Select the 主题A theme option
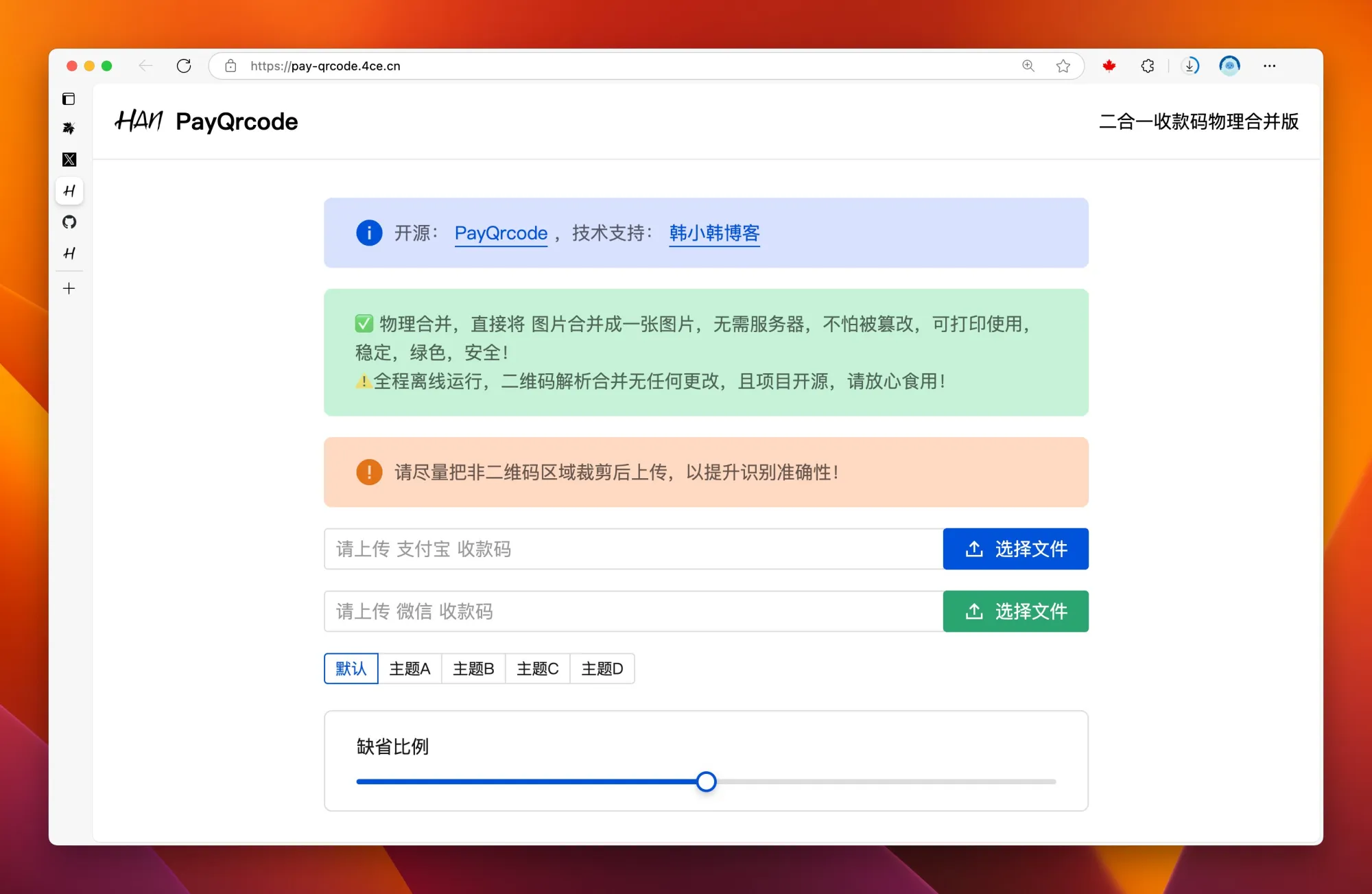This screenshot has width=1372, height=894. point(410,668)
